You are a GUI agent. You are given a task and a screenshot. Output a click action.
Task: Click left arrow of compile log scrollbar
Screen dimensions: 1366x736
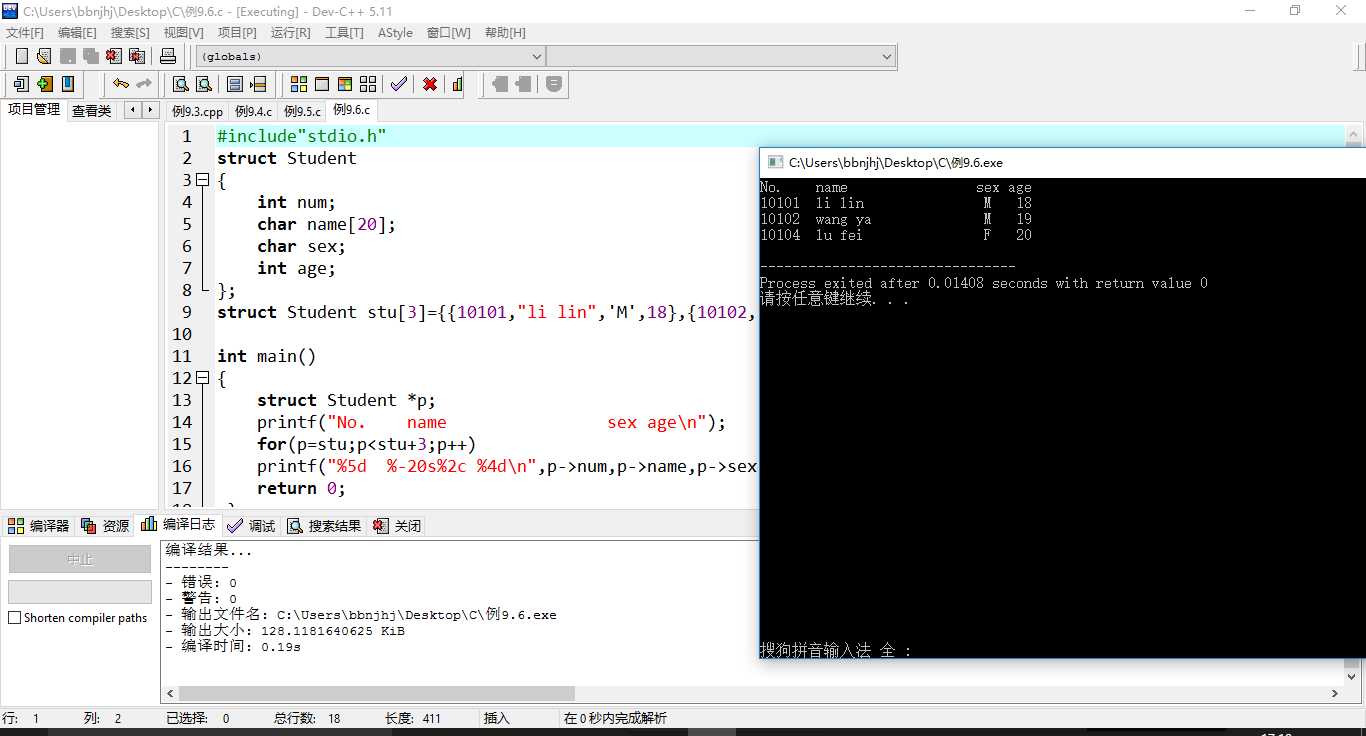[170, 693]
